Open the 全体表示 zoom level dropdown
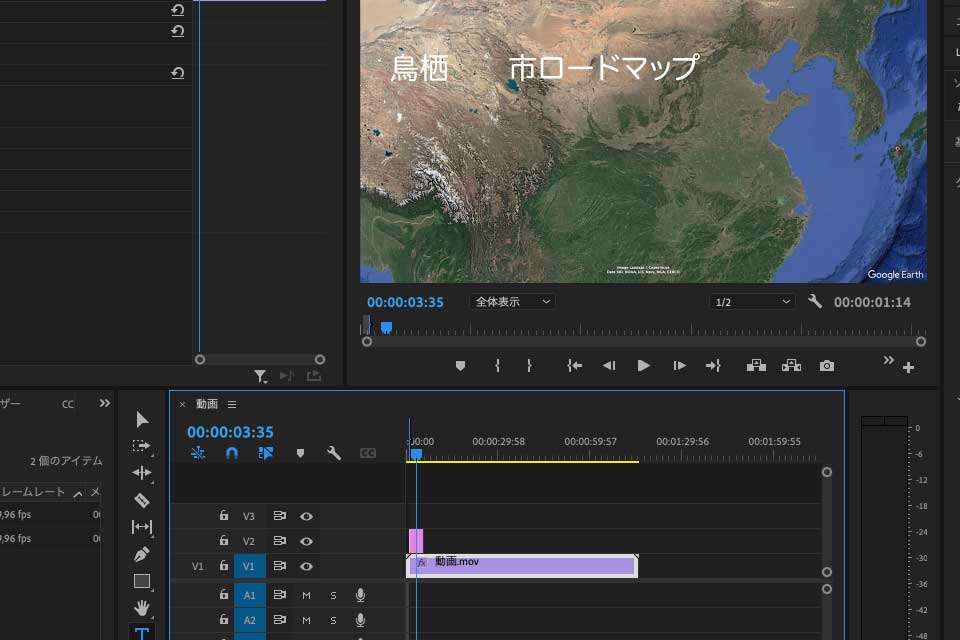This screenshot has width=960, height=640. [513, 302]
